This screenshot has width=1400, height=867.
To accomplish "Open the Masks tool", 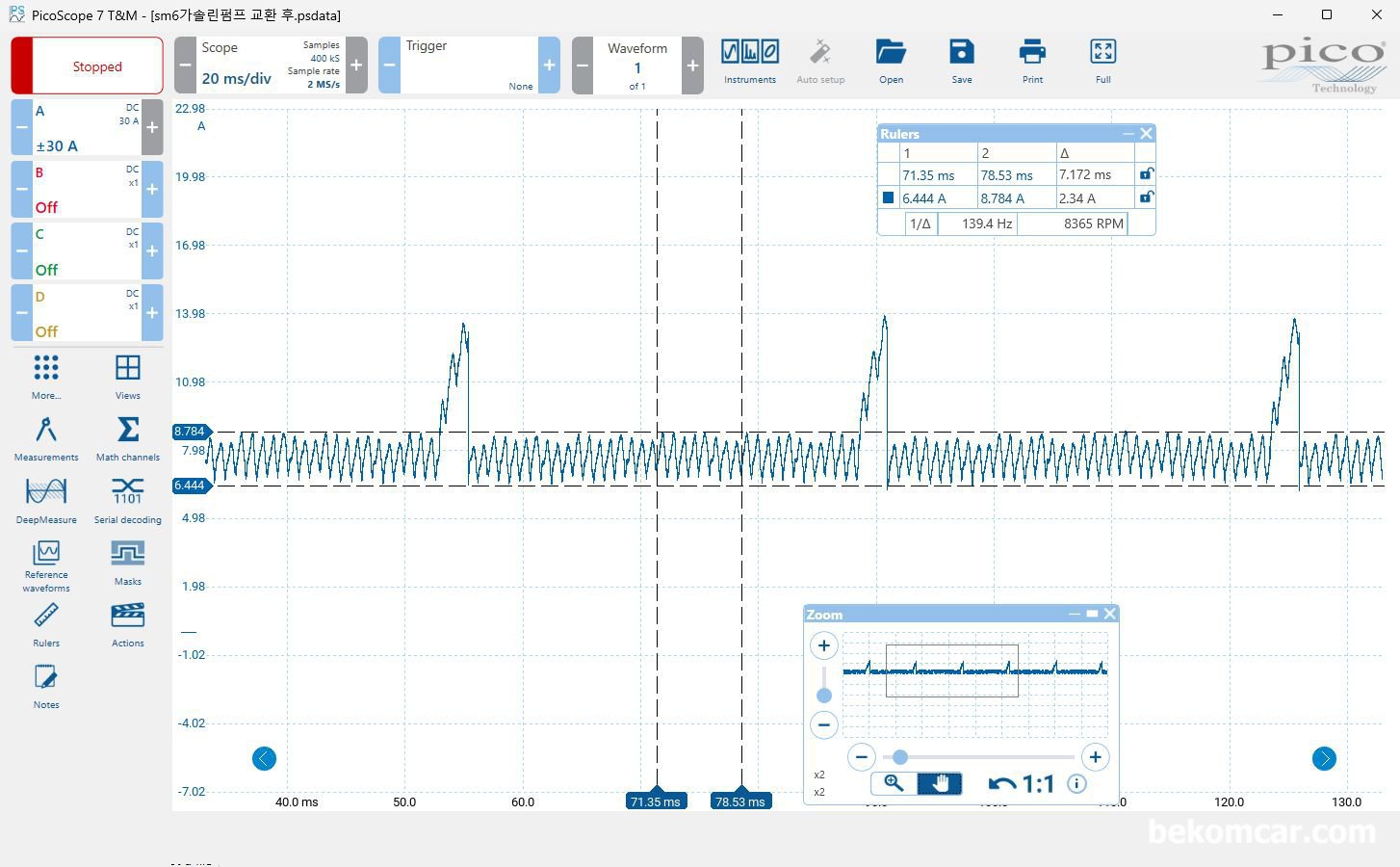I will tap(127, 562).
